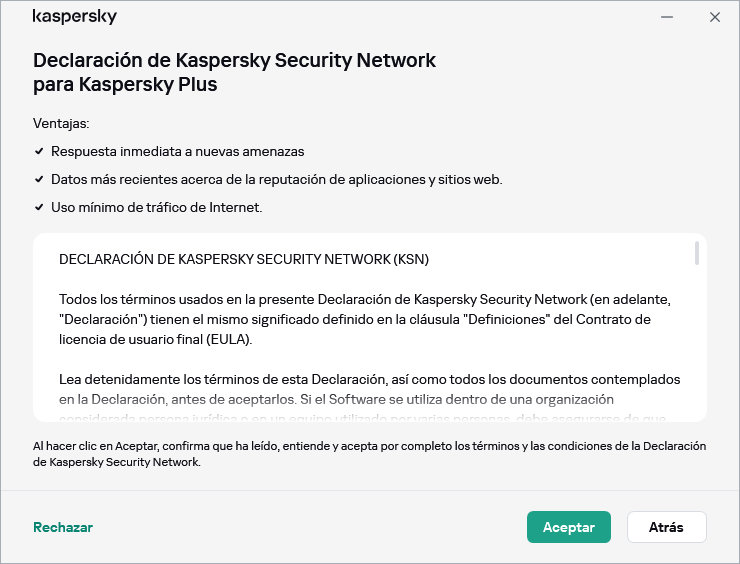Click the declaration text scrollbar thumb
Screen dimensions: 740x564
(x=696, y=254)
